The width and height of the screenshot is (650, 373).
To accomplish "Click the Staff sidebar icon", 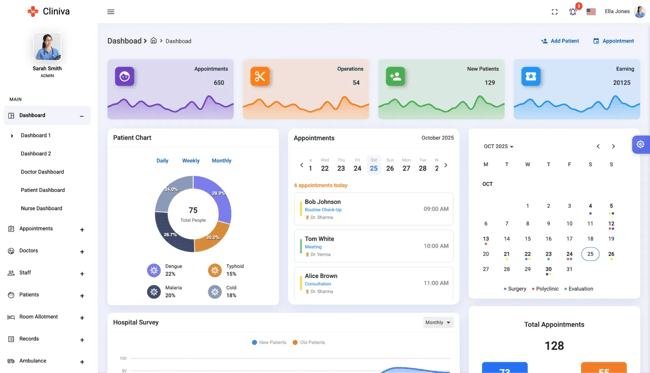I will tap(11, 273).
